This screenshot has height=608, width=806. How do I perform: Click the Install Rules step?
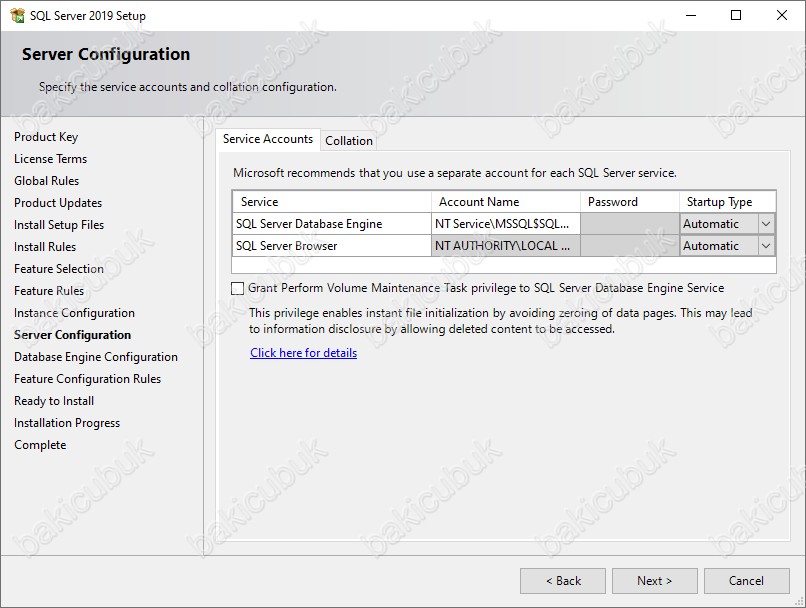45,247
